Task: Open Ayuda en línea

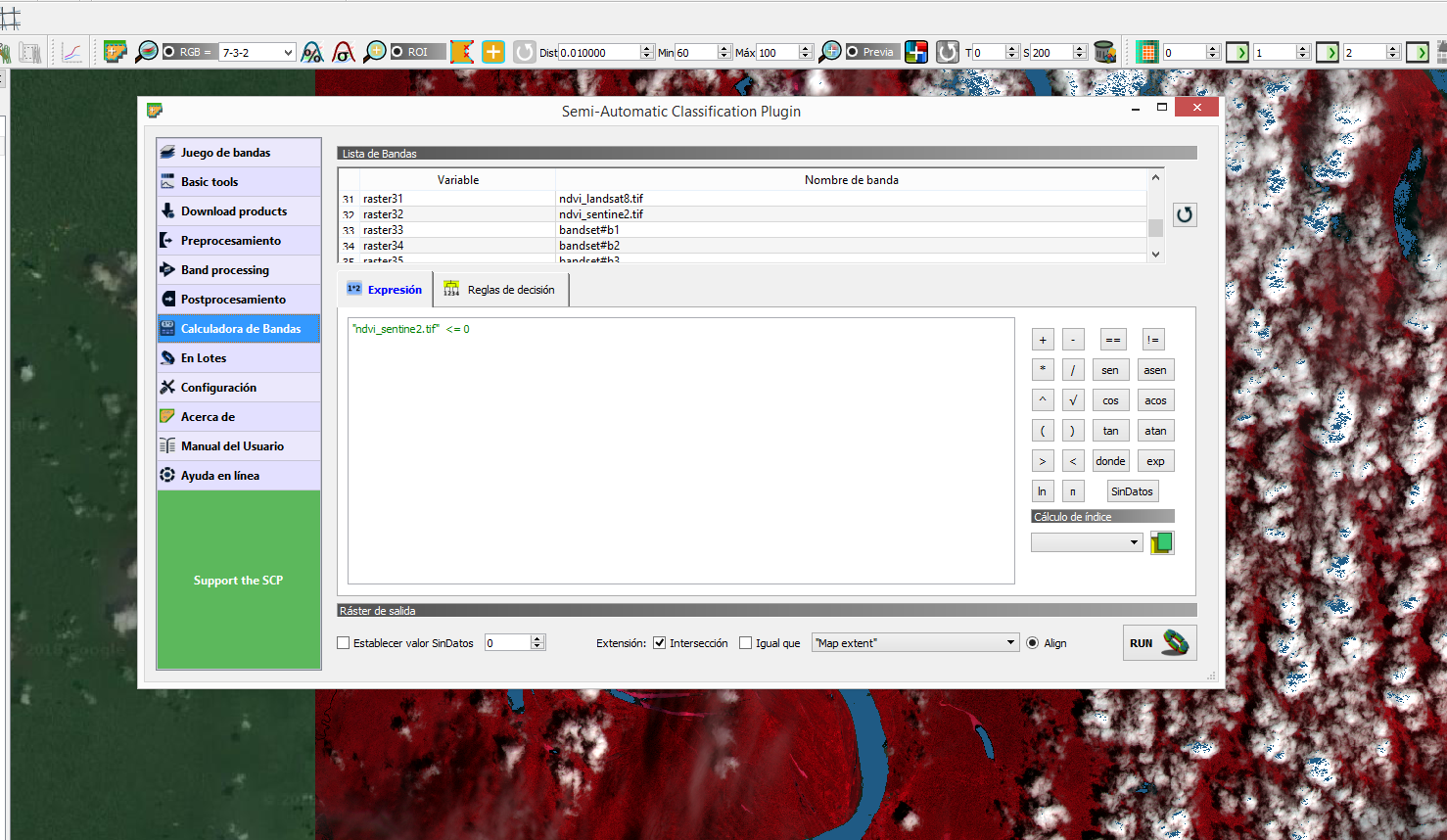Action: (239, 475)
